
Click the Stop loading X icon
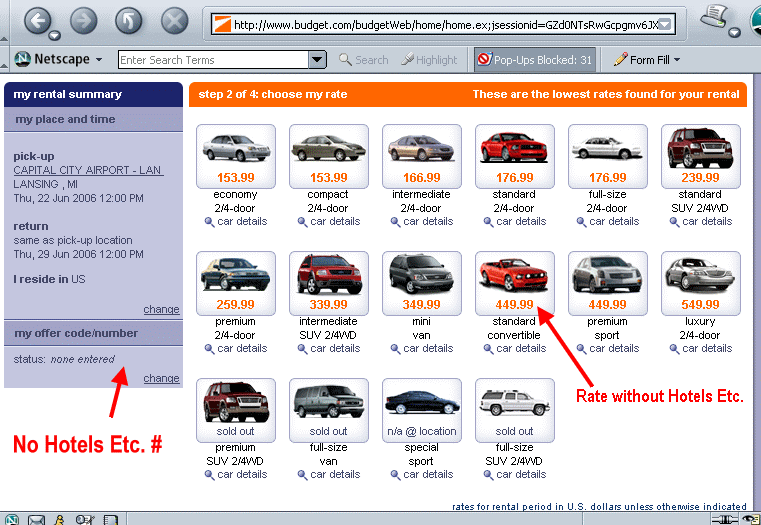click(175, 20)
